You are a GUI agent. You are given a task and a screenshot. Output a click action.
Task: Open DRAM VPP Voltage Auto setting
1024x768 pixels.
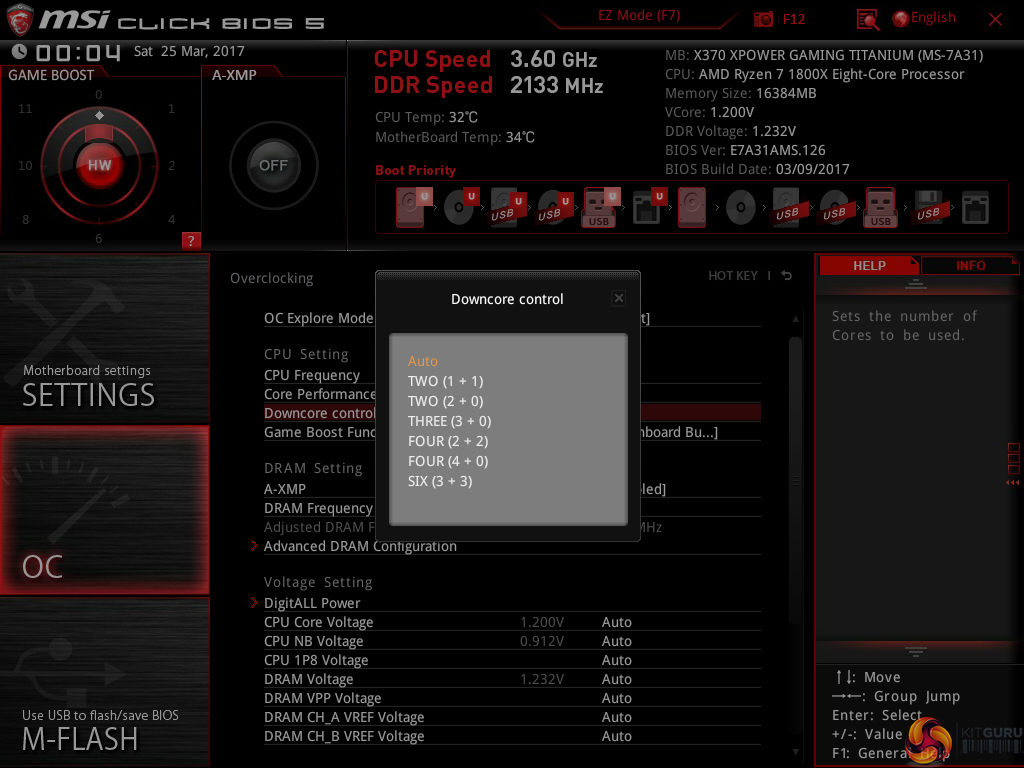pyautogui.click(x=616, y=697)
